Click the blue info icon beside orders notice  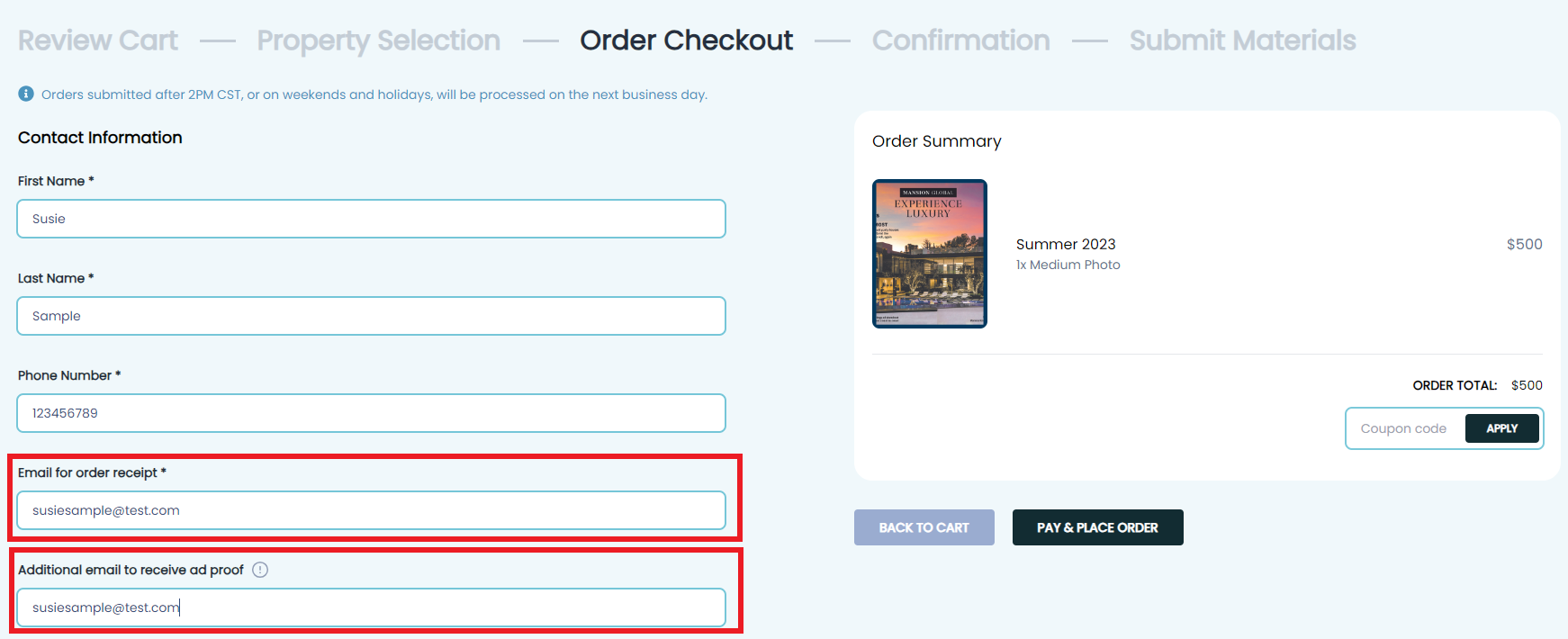(x=26, y=94)
